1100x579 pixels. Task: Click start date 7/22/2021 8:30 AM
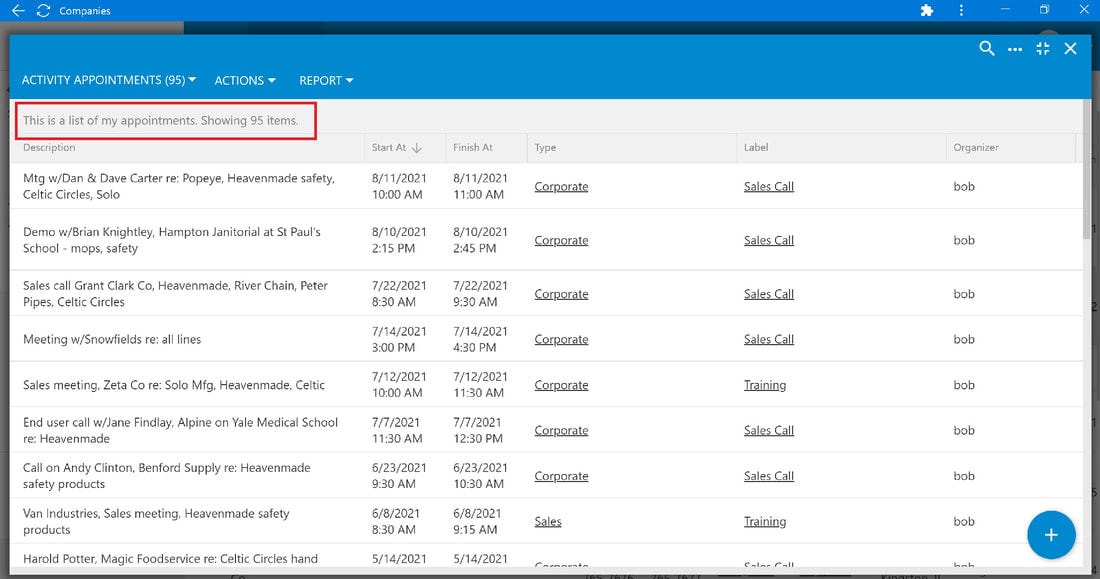[x=399, y=294]
